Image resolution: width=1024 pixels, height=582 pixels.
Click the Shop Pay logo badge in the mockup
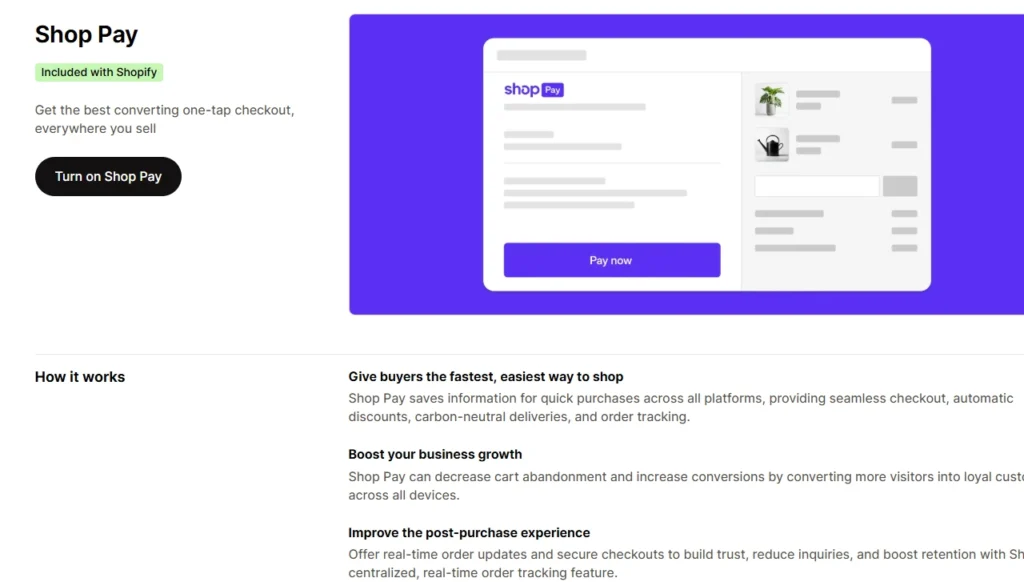(x=533, y=89)
